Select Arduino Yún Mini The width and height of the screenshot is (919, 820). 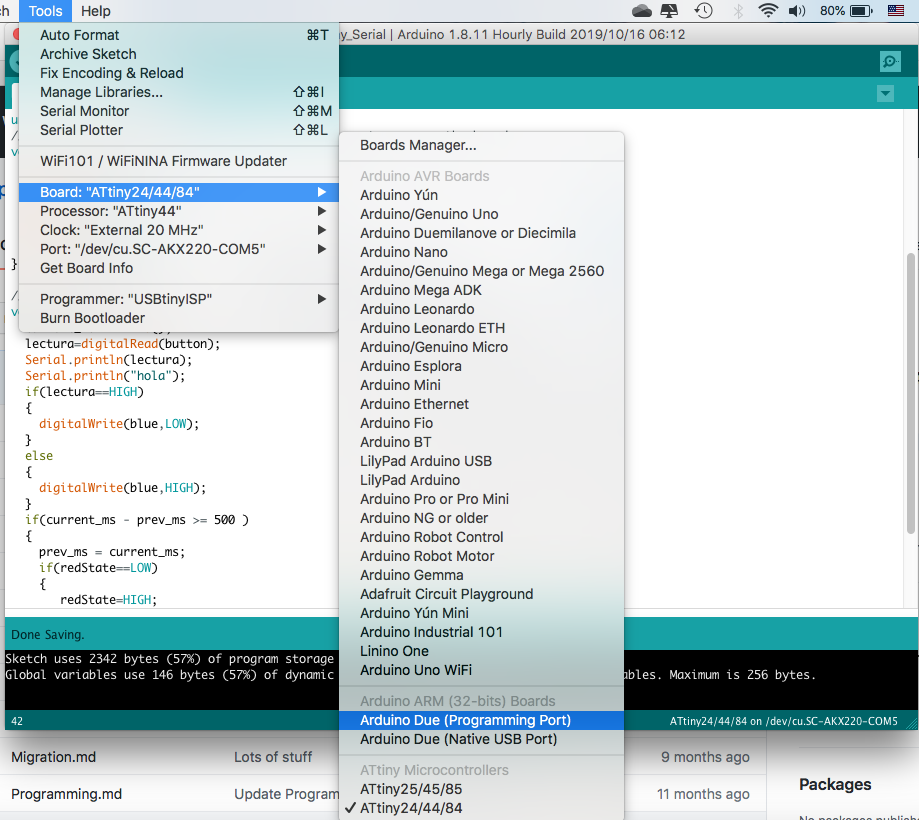pyautogui.click(x=481, y=613)
